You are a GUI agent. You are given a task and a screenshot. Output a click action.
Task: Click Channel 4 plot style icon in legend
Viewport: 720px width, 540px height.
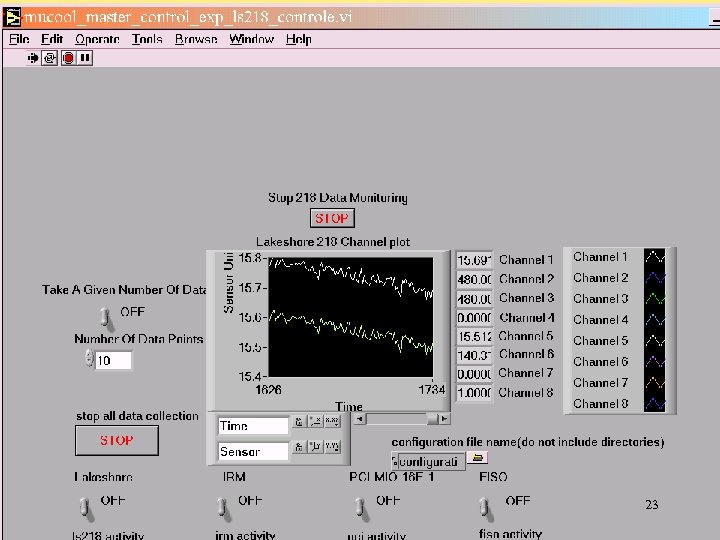tap(655, 320)
